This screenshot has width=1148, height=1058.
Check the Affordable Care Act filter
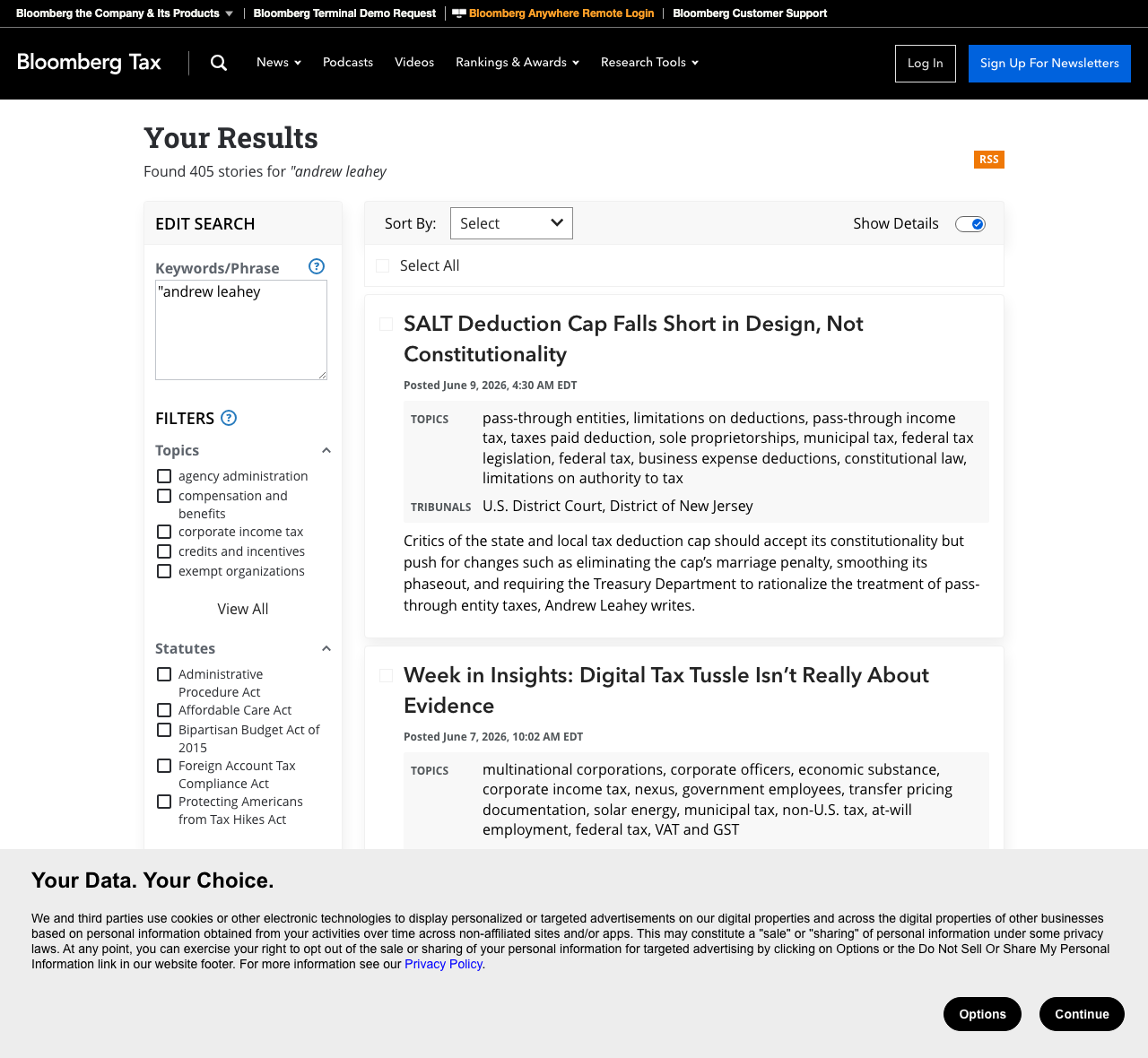coord(164,710)
